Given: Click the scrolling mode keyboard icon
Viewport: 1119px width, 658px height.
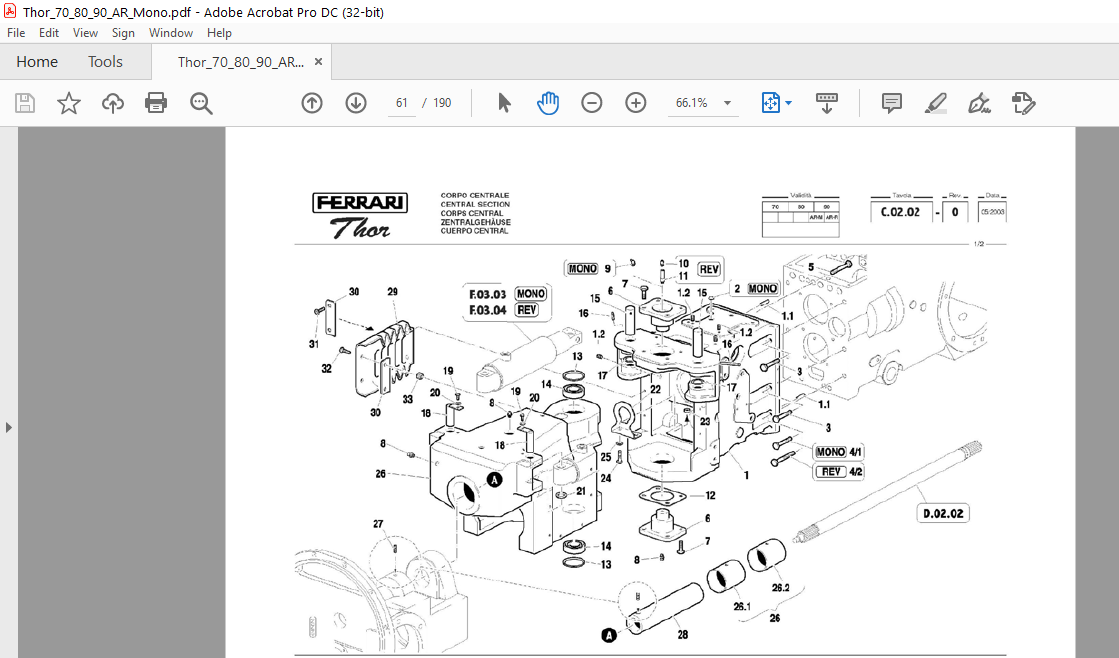Looking at the screenshot, I should (826, 103).
